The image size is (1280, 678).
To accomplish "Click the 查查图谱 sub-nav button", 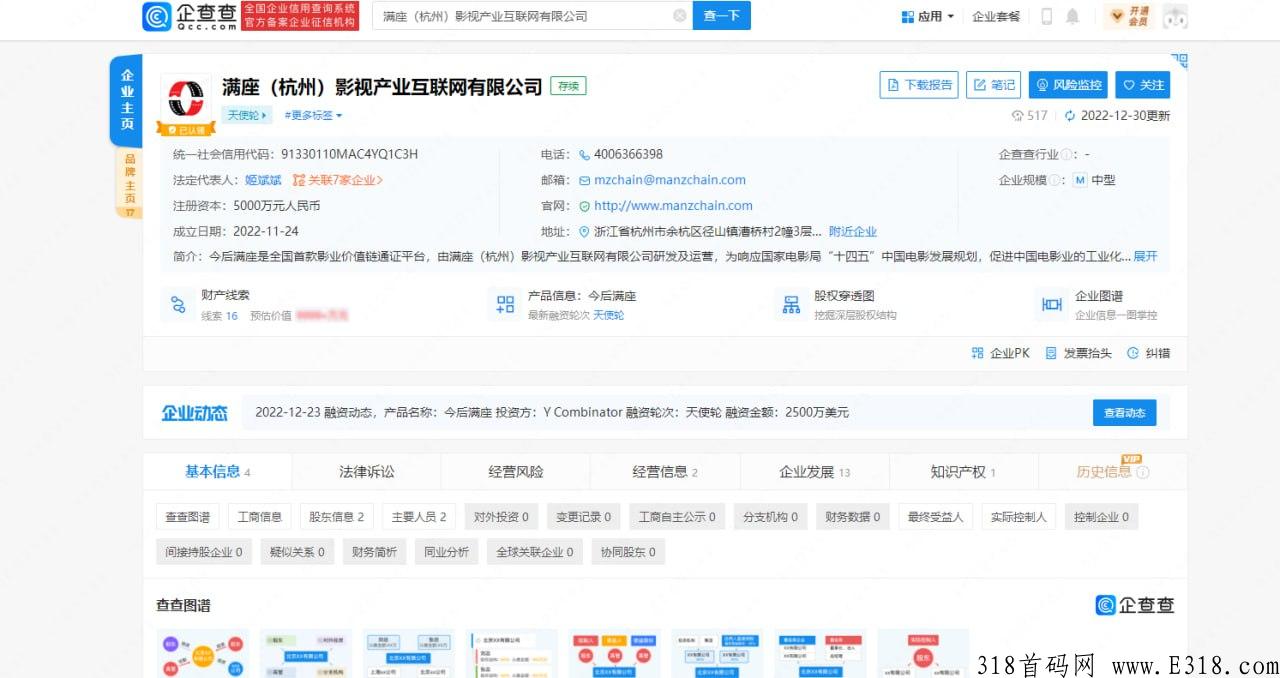I will [187, 517].
